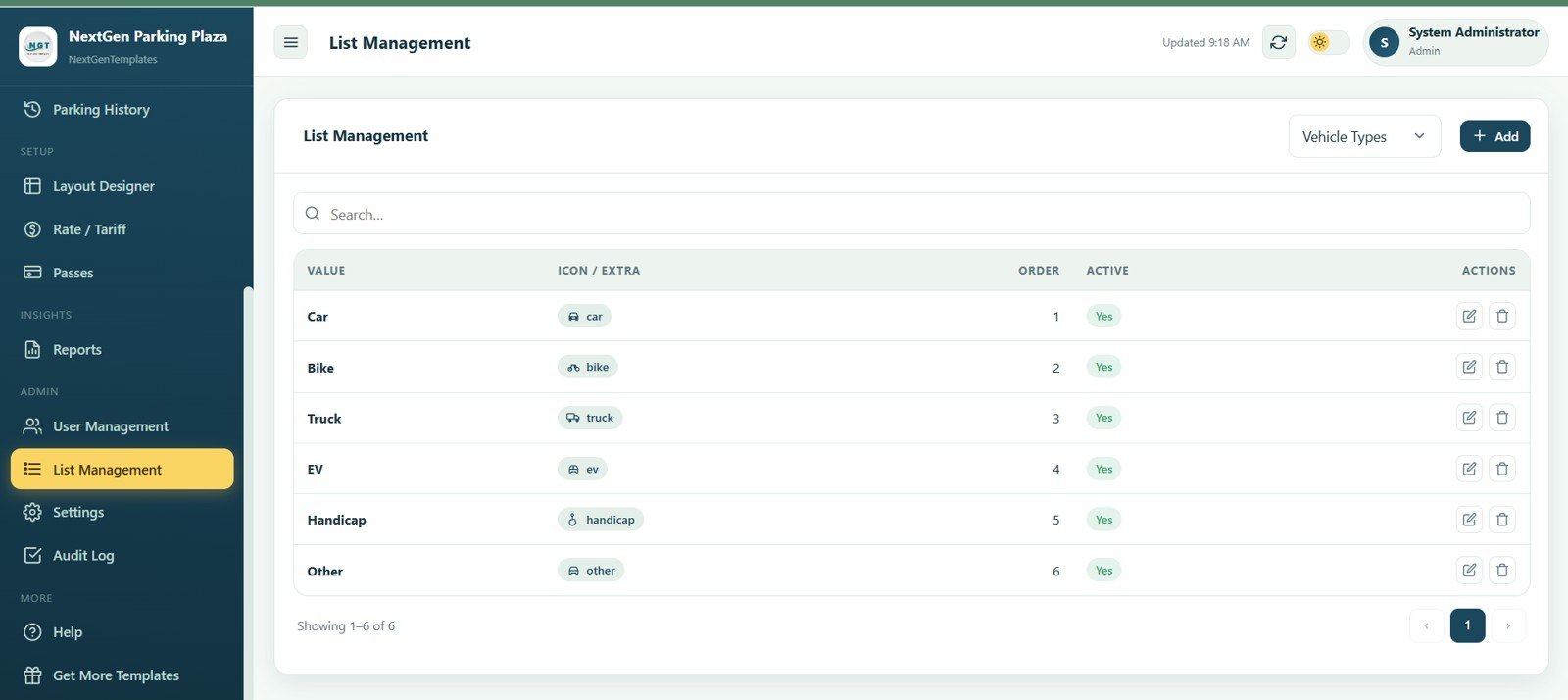1568x700 pixels.
Task: Edit the Truck row
Action: [x=1469, y=418]
